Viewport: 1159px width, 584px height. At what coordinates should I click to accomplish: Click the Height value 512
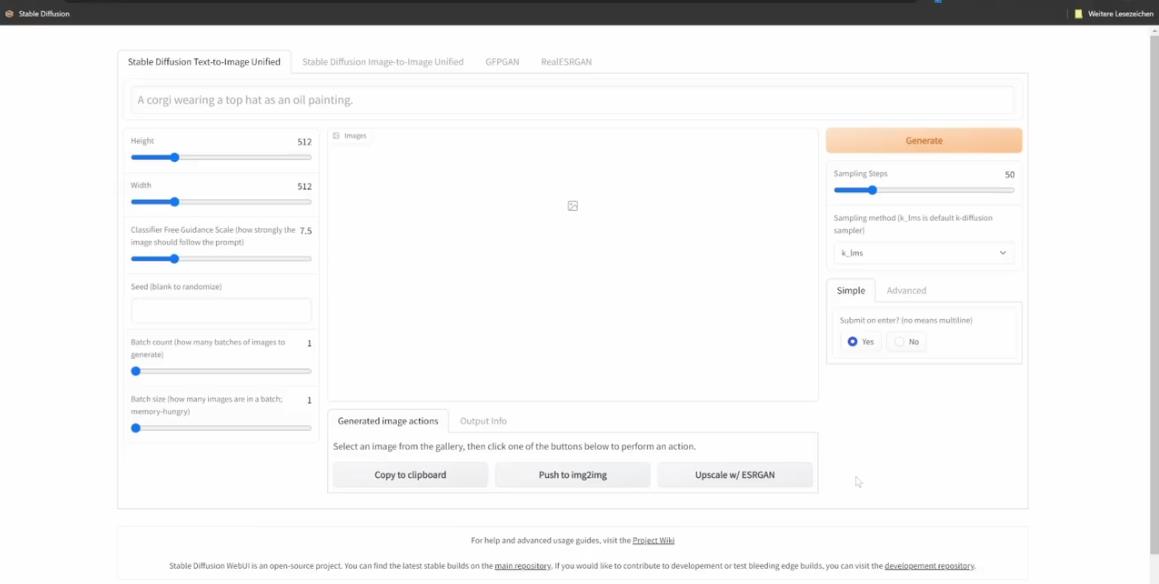[305, 142]
